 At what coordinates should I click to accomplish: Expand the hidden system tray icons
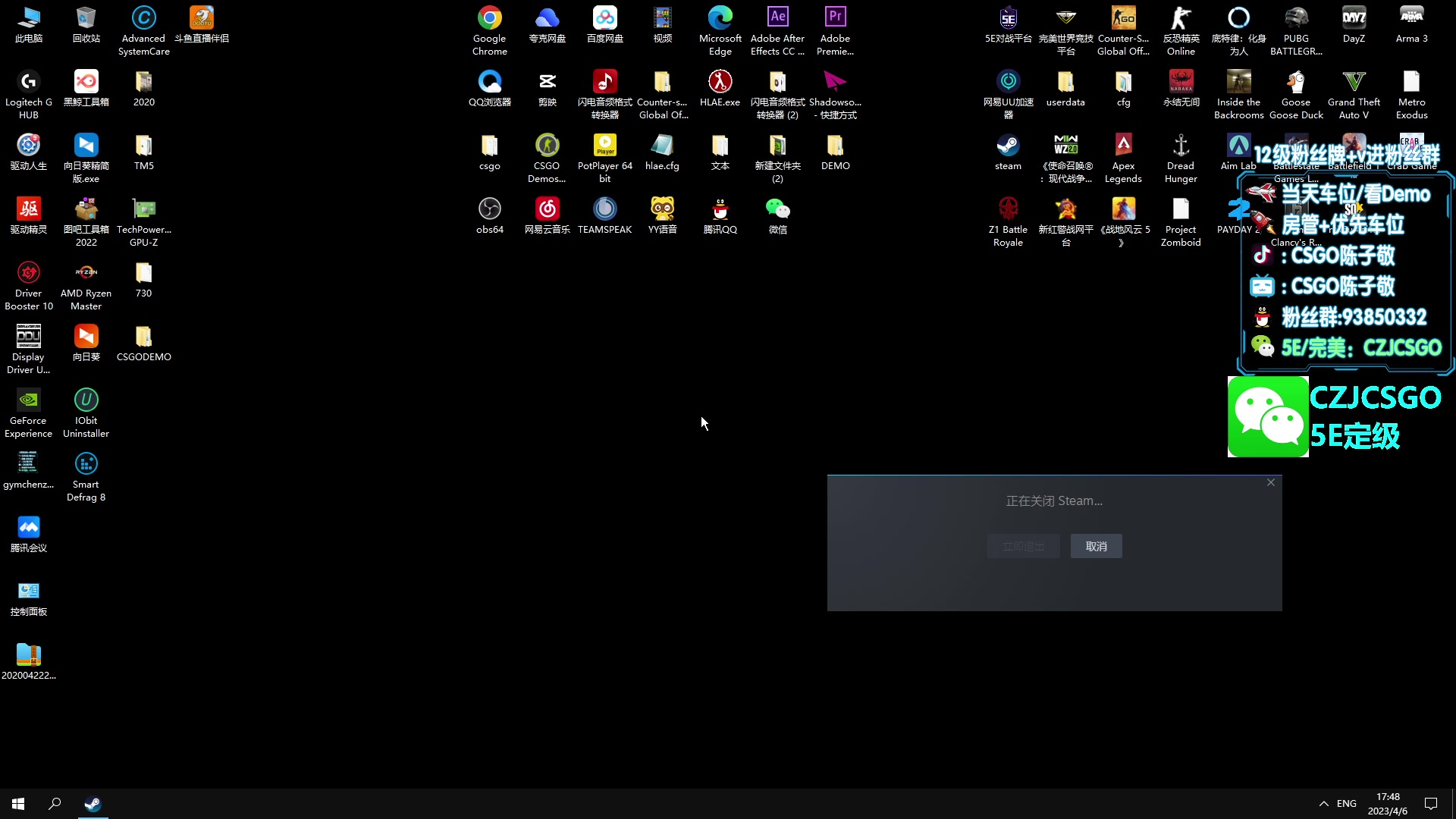1323,804
